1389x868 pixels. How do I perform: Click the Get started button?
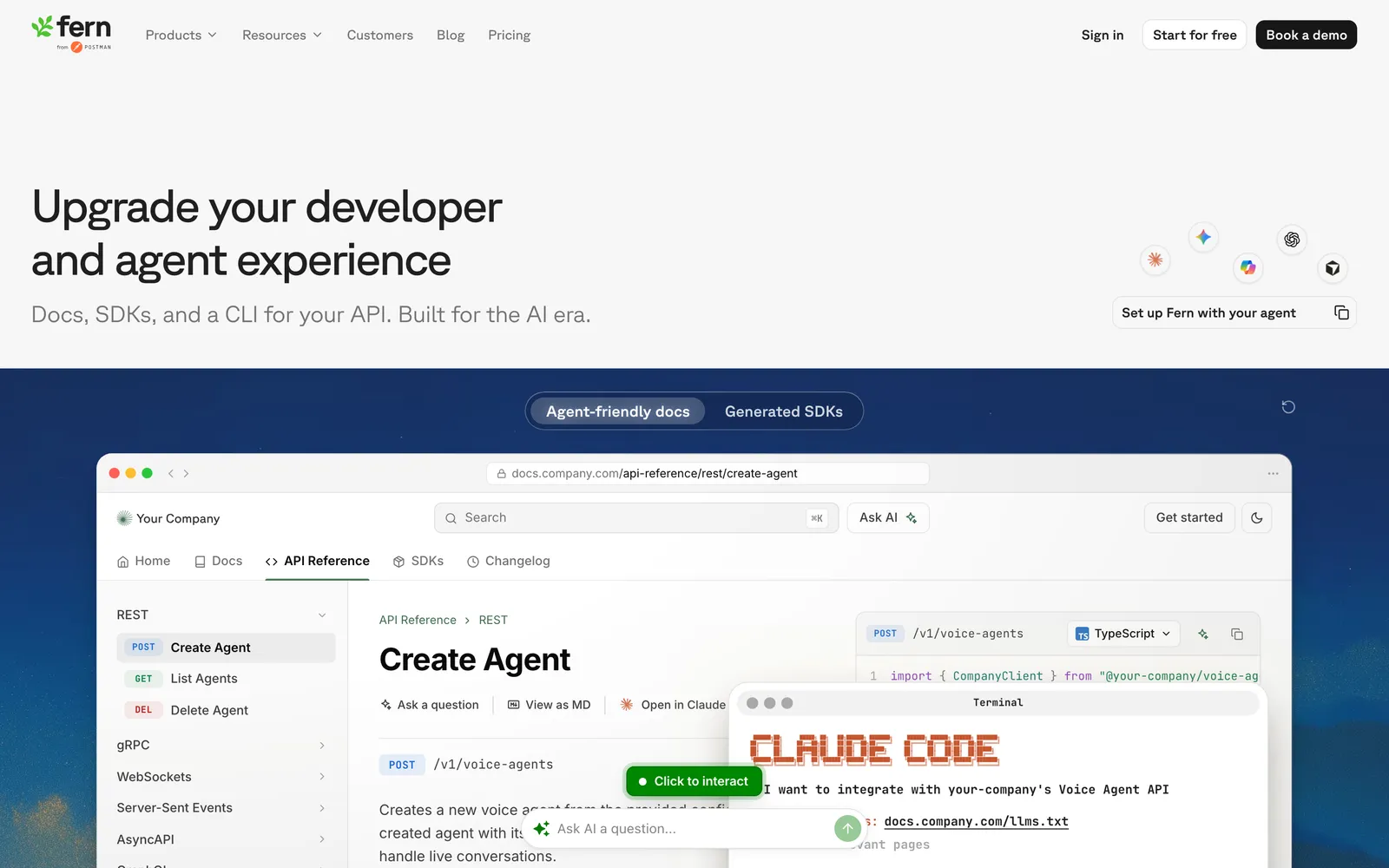tap(1189, 517)
